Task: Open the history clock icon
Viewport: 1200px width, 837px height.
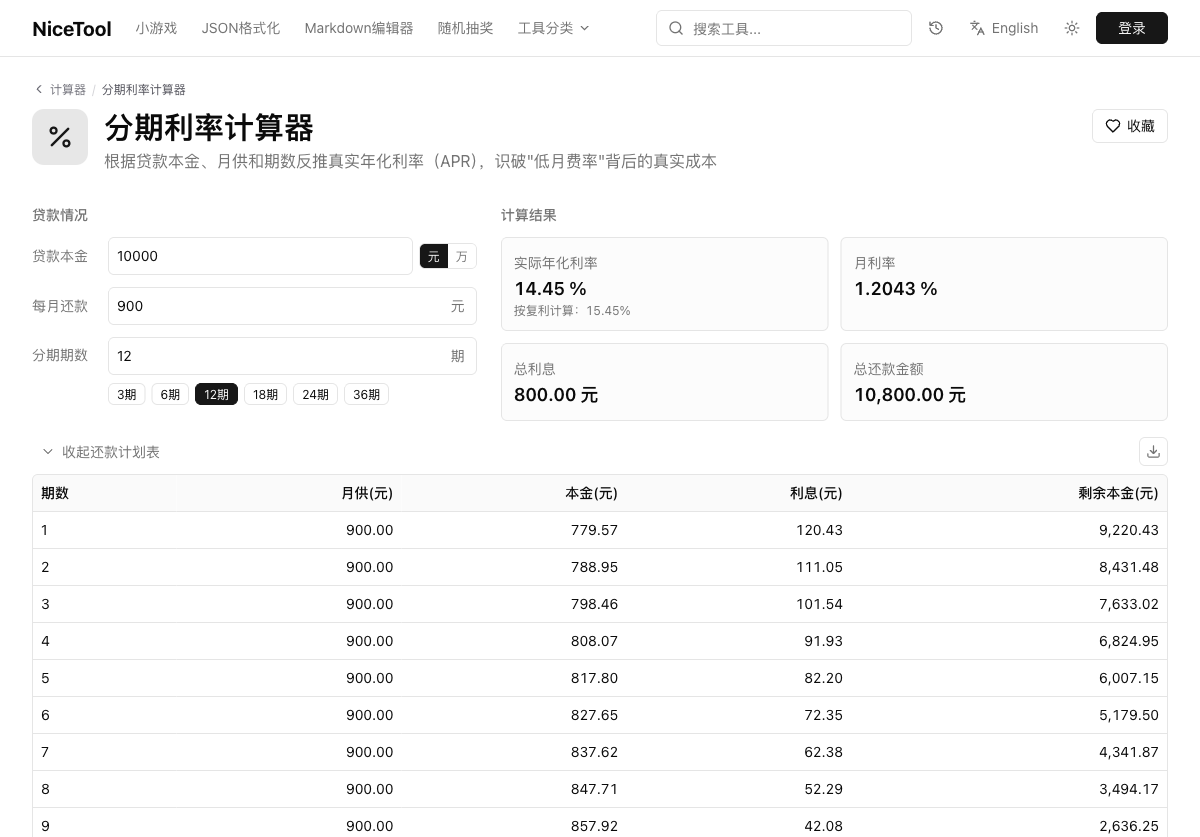Action: 936,28
